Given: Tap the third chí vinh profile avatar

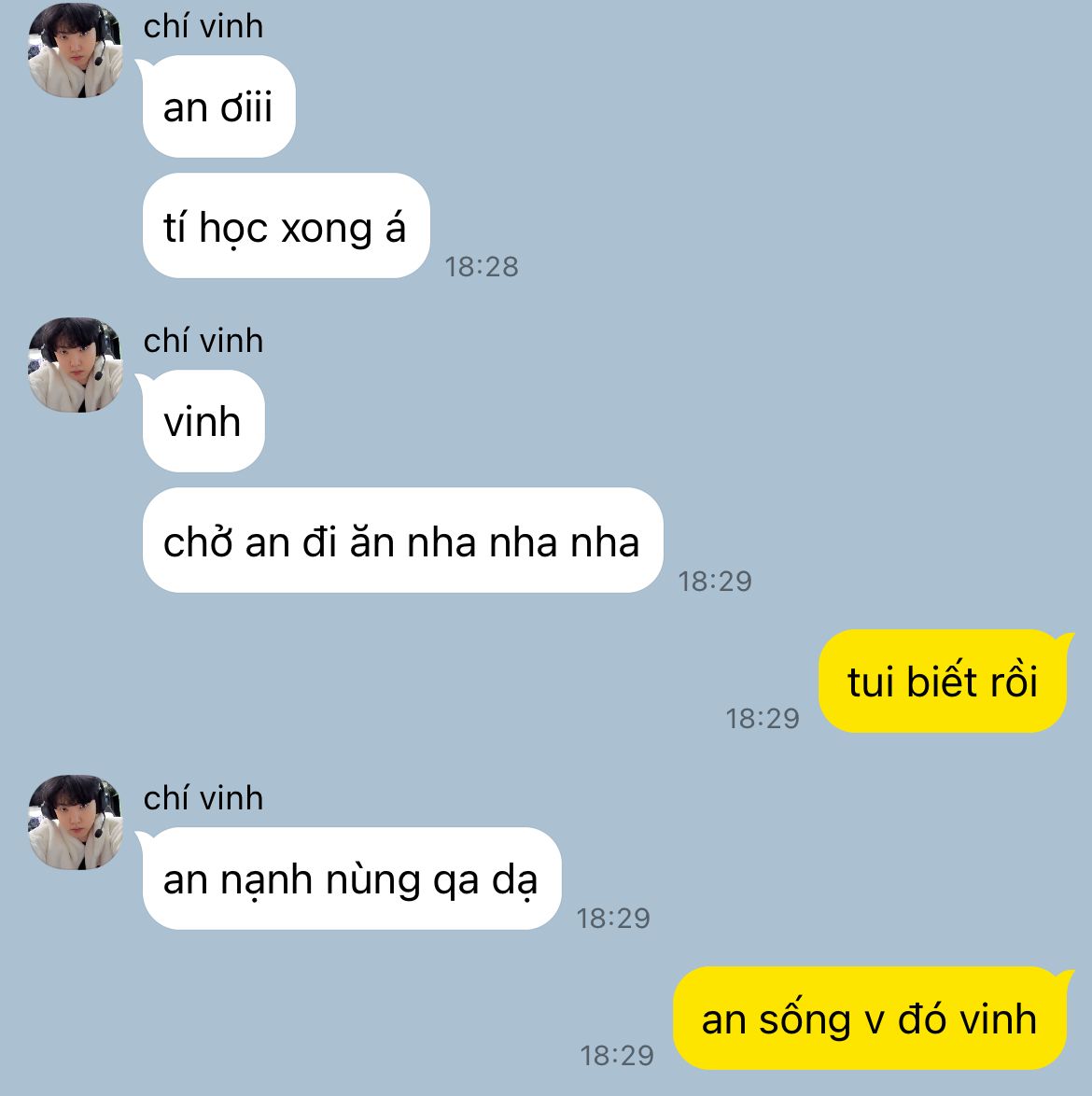Looking at the screenshot, I should 76,822.
